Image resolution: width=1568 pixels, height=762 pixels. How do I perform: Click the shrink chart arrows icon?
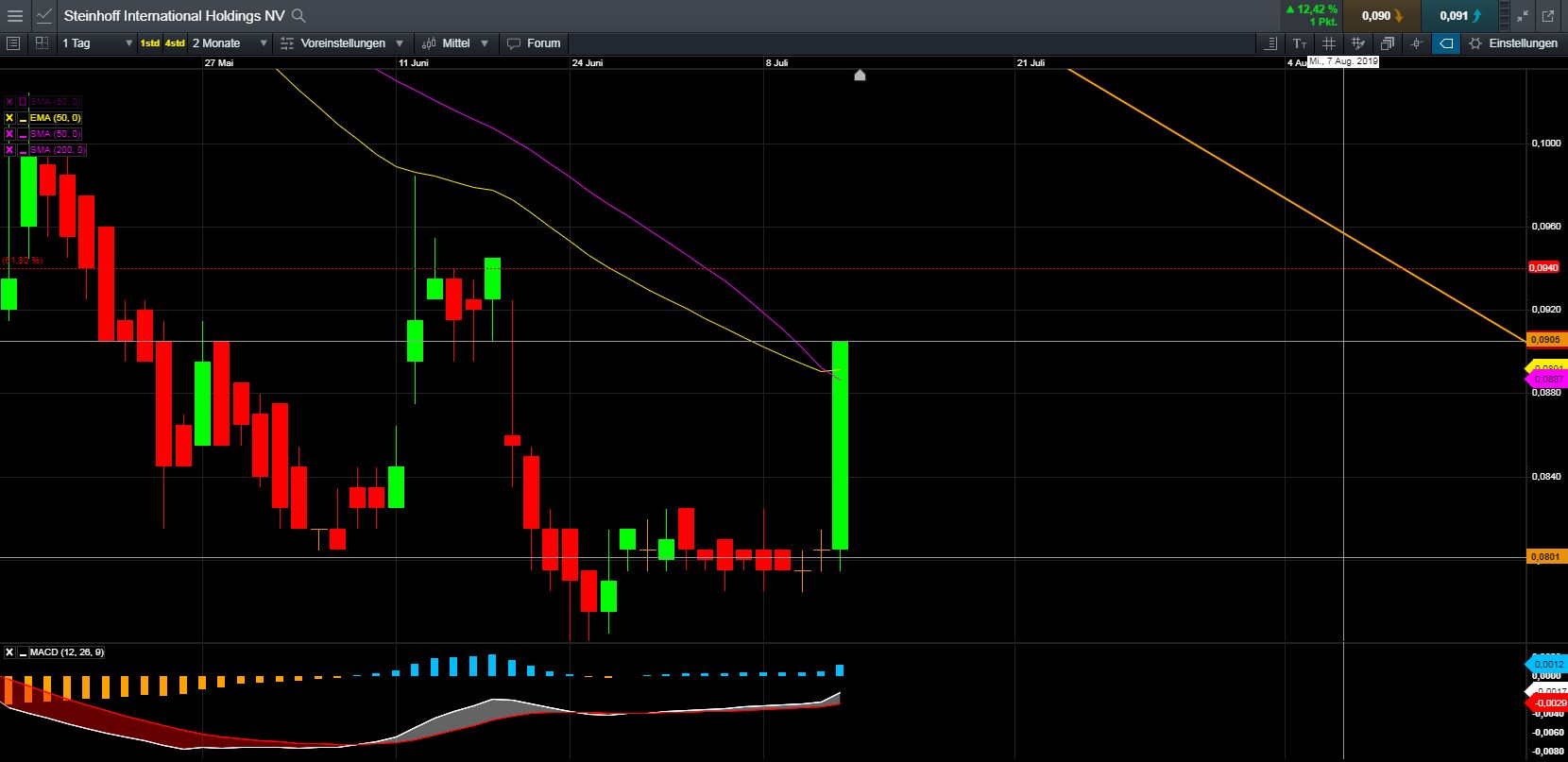point(1522,16)
